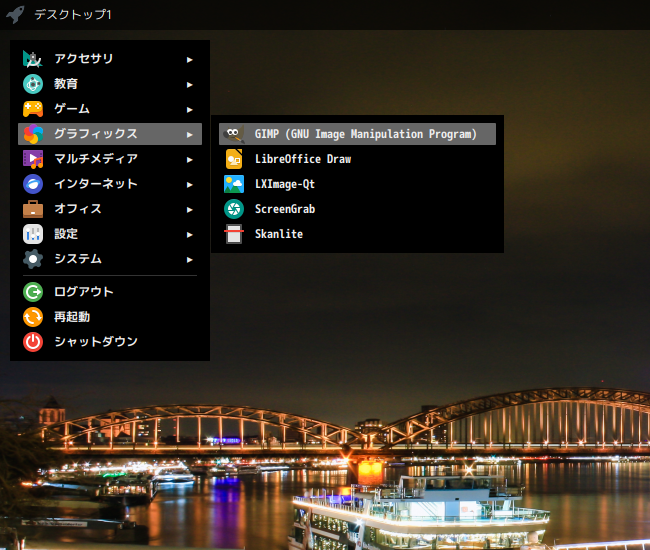Open the アクセサリ menu category

pyautogui.click(x=110, y=59)
